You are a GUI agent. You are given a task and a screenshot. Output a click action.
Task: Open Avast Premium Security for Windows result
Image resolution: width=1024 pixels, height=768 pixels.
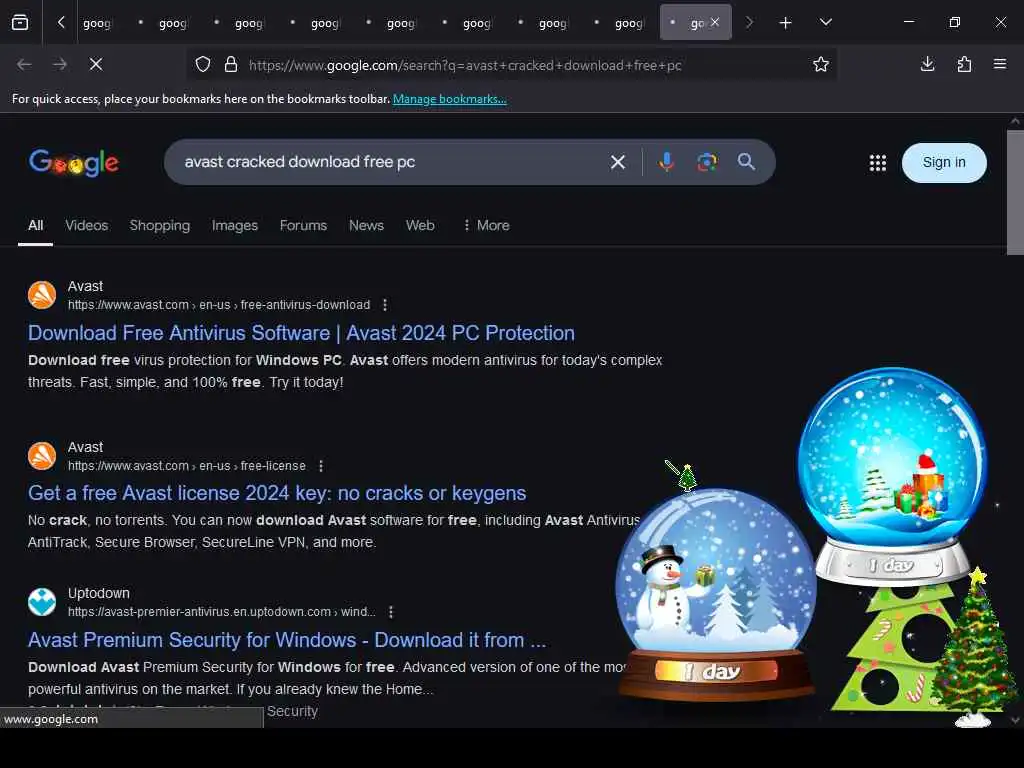pyautogui.click(x=287, y=640)
